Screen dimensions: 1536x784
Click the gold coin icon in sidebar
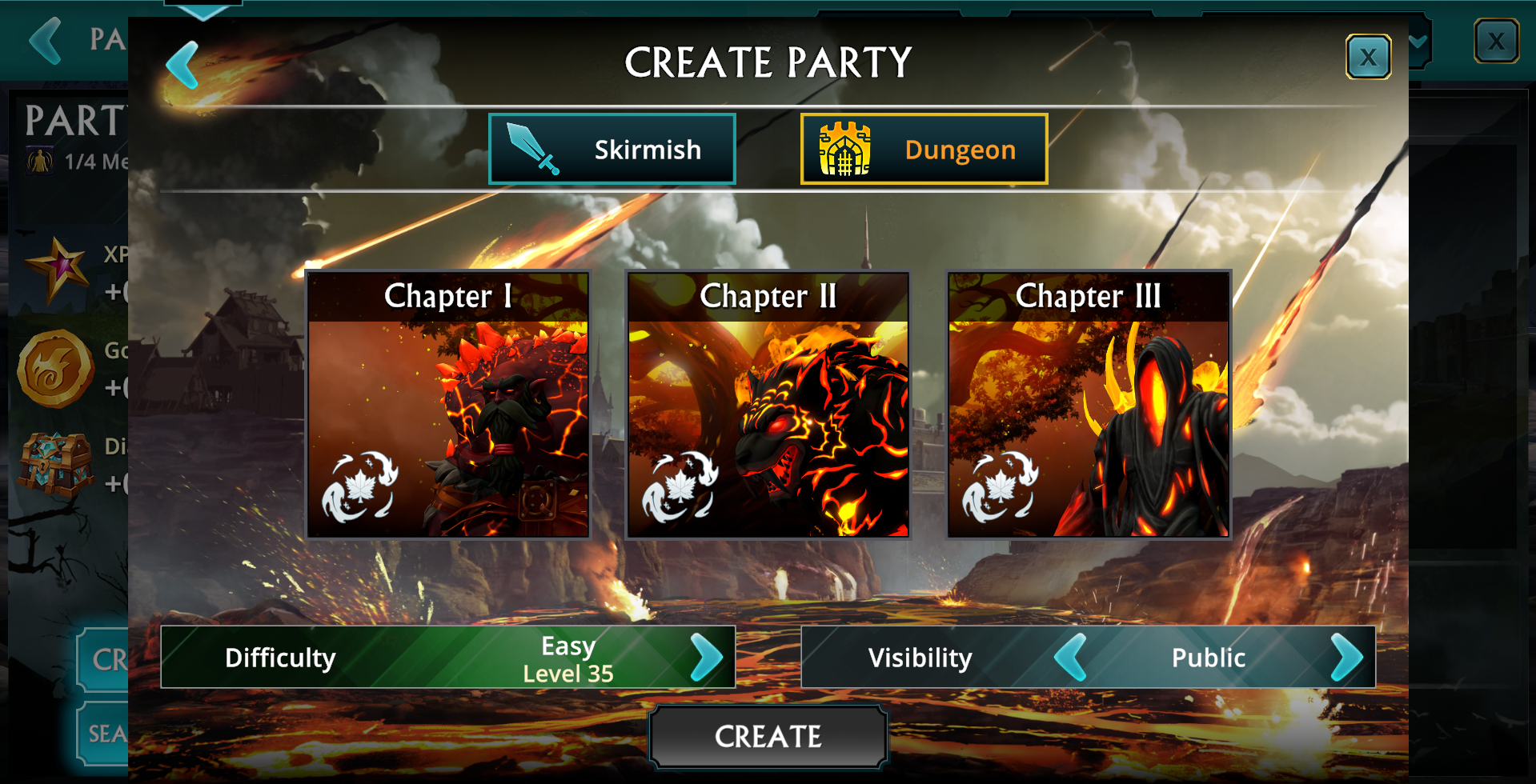(56, 369)
